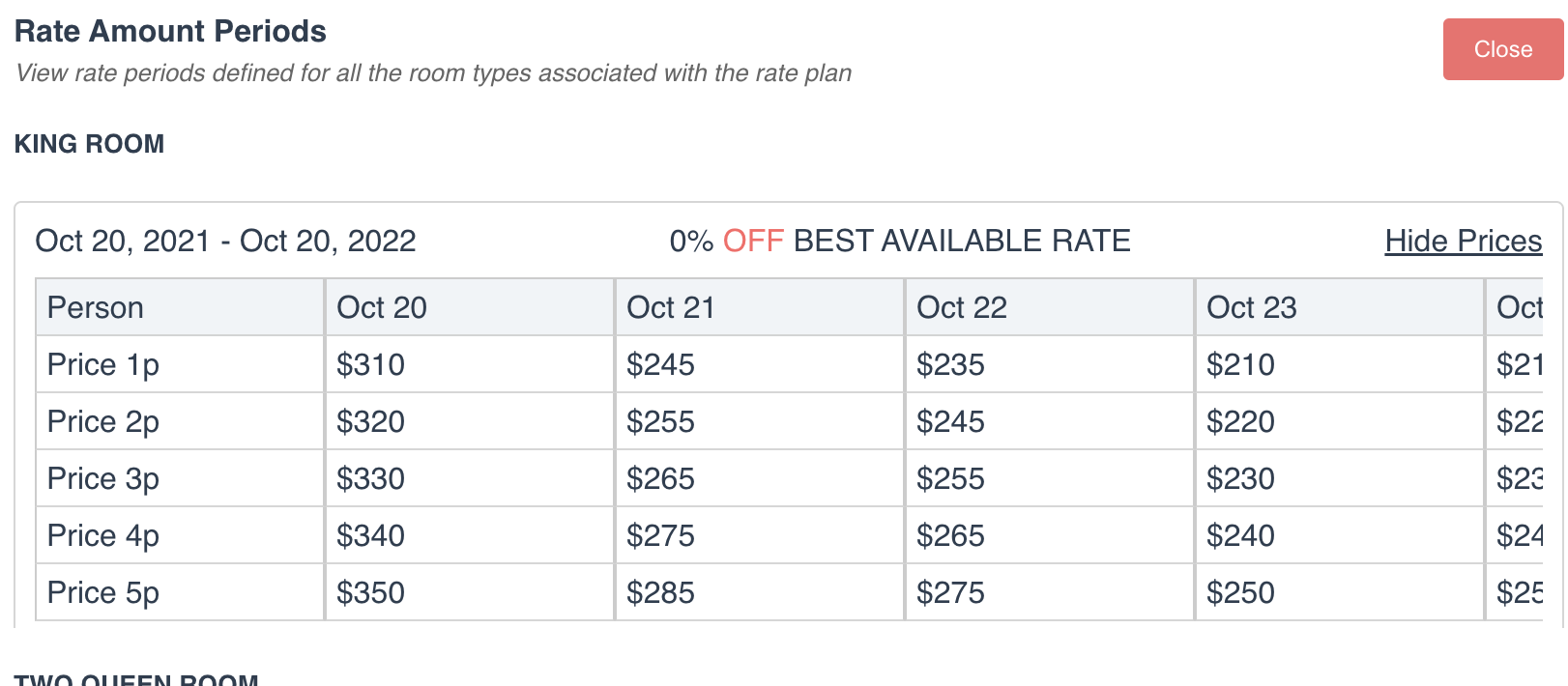Select the Person column header
This screenshot has height=686, width=1568.
[95, 306]
